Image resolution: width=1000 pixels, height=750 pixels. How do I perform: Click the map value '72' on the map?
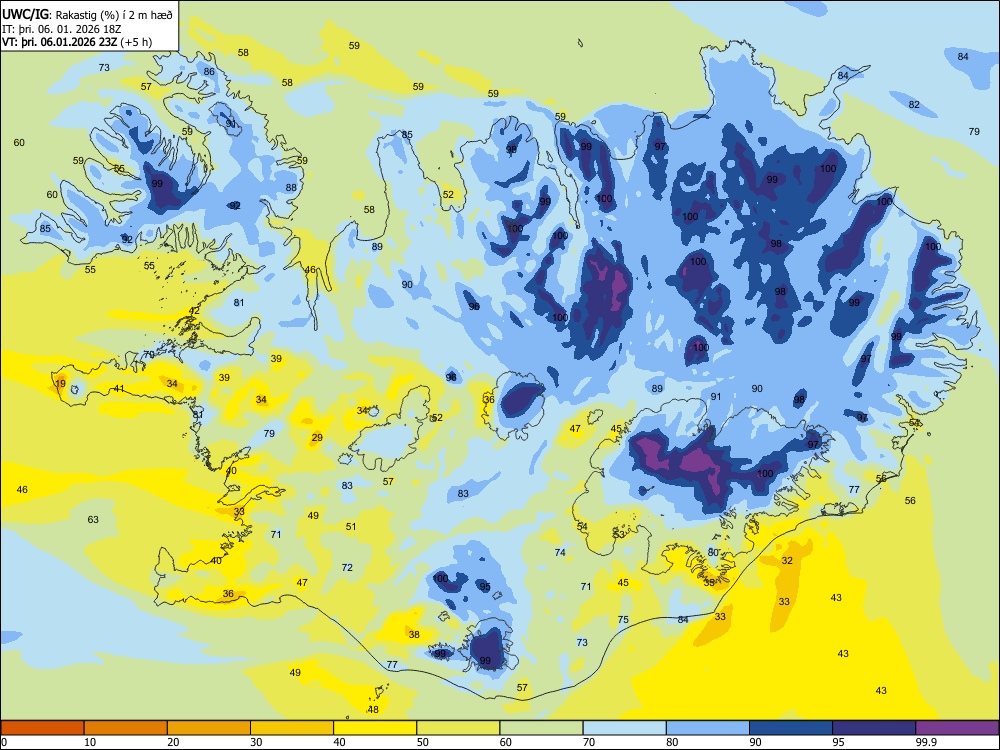click(347, 568)
